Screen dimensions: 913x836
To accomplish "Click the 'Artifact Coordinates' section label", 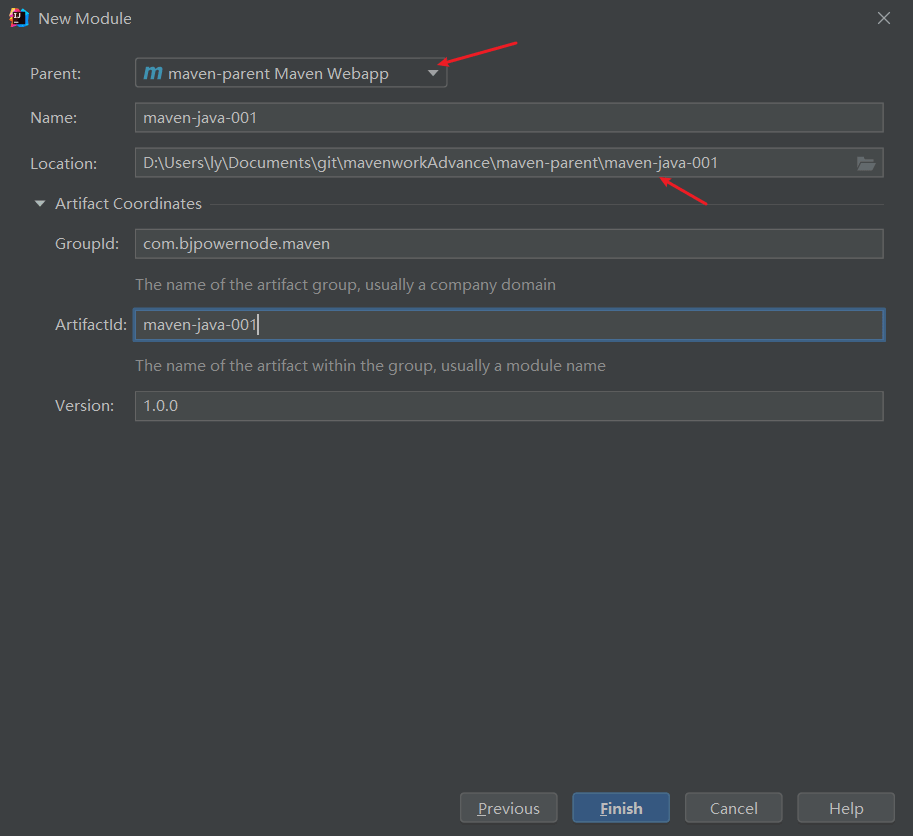I will click(x=128, y=204).
